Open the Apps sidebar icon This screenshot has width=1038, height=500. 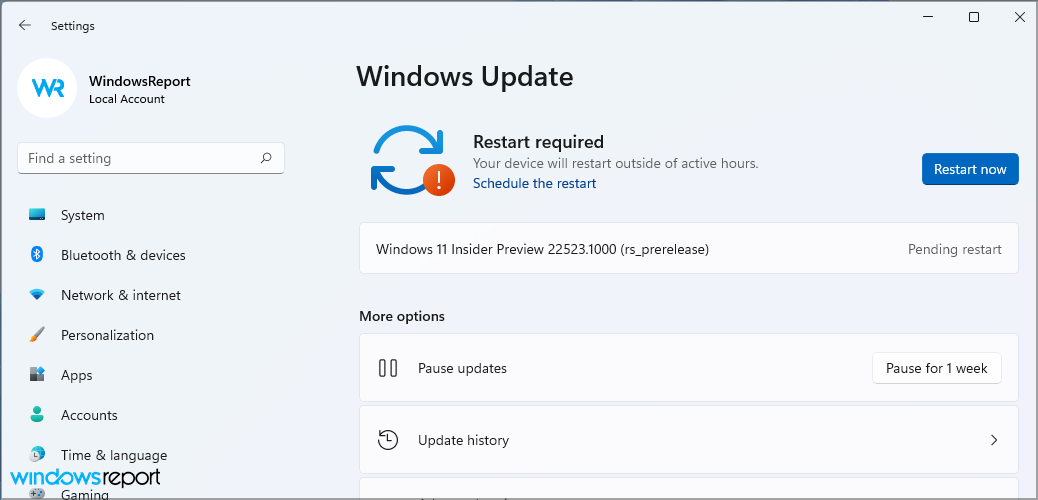click(x=37, y=374)
